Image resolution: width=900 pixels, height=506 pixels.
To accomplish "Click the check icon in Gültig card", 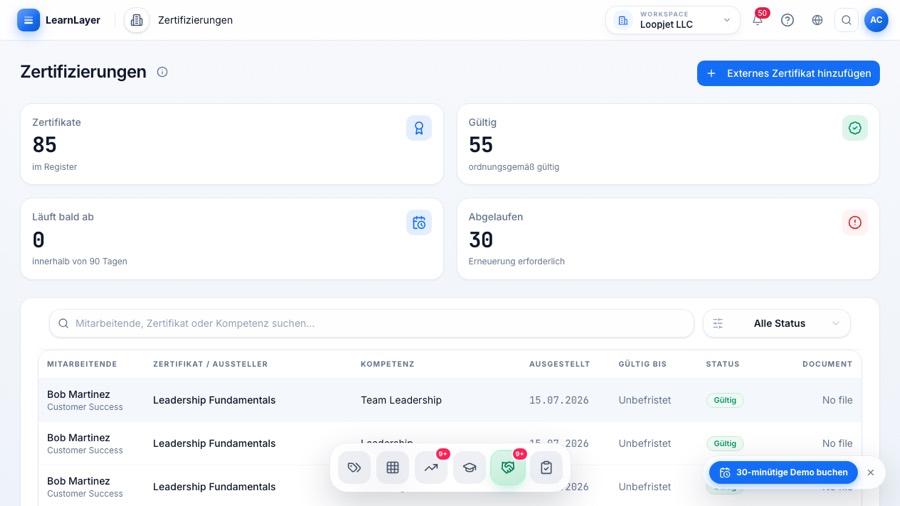I will (x=855, y=128).
